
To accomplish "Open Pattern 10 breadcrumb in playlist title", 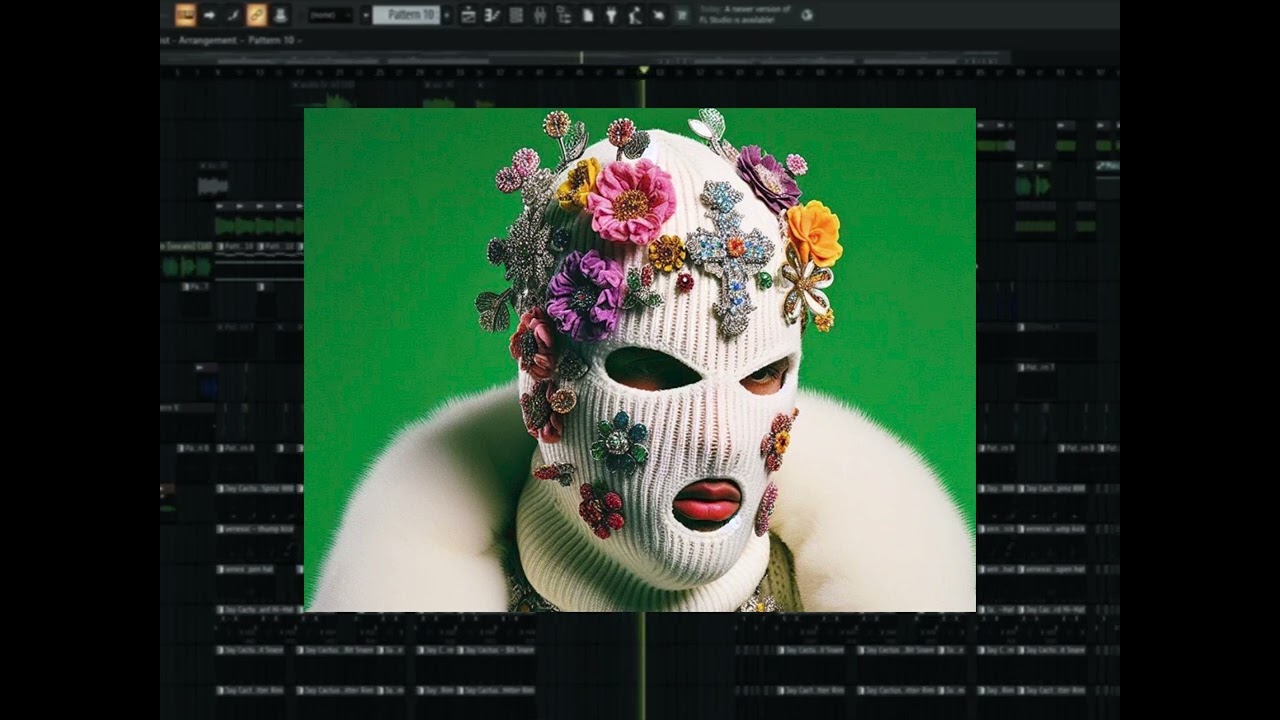I will click(x=270, y=41).
